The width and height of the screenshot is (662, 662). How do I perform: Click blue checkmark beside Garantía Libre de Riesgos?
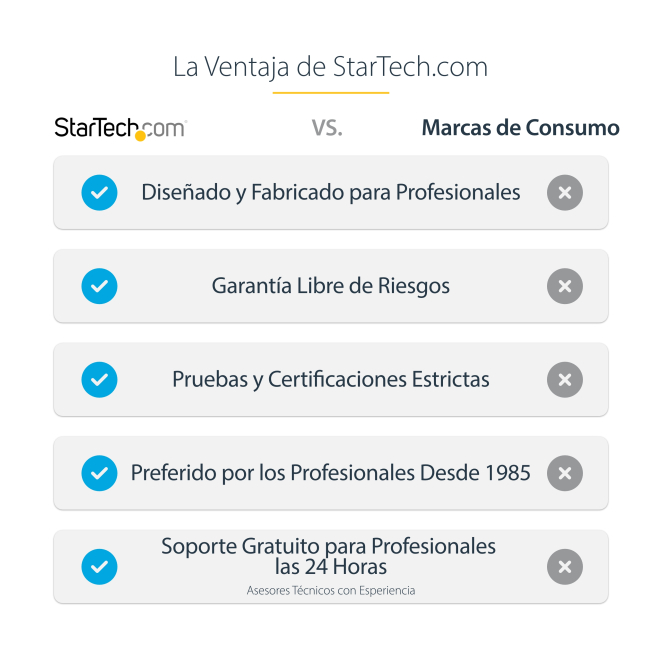99,286
